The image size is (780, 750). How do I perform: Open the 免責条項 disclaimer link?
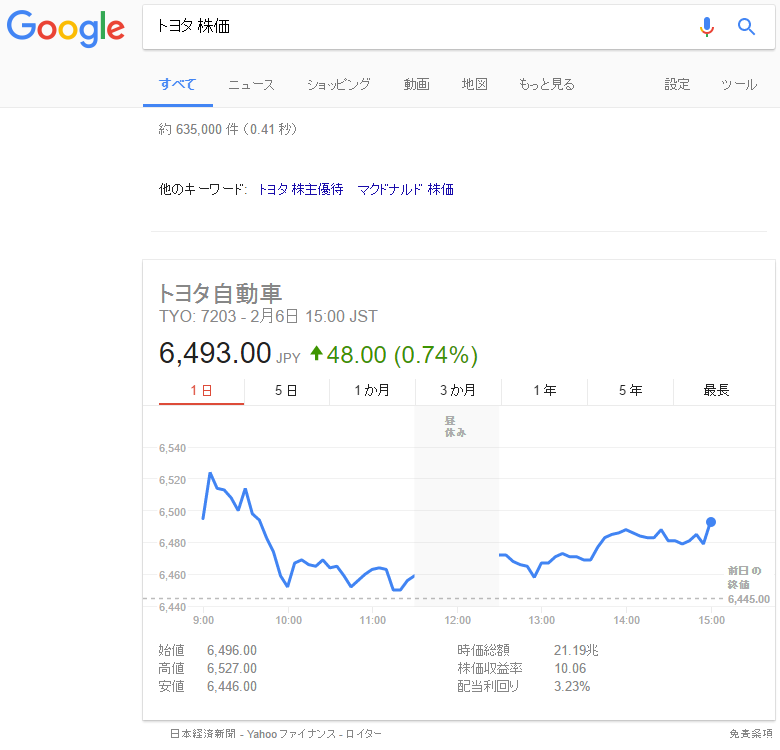click(x=751, y=734)
